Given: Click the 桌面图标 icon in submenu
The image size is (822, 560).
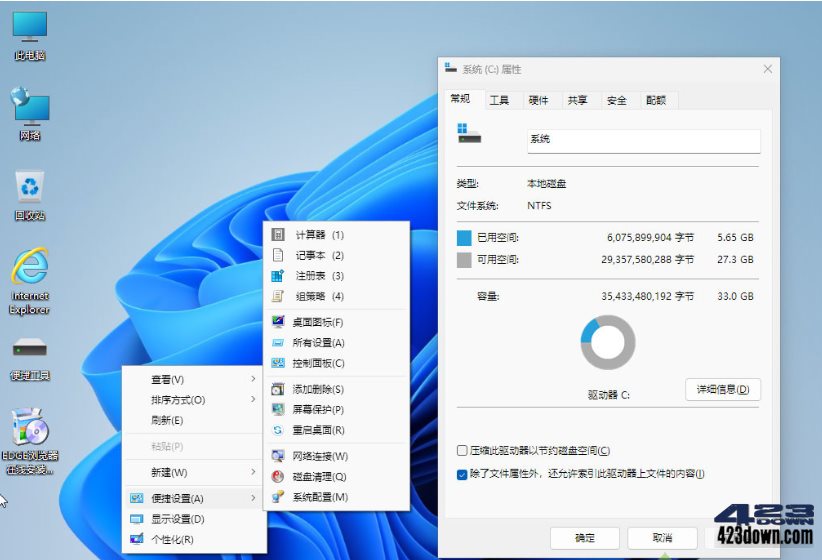Looking at the screenshot, I should click(278, 321).
